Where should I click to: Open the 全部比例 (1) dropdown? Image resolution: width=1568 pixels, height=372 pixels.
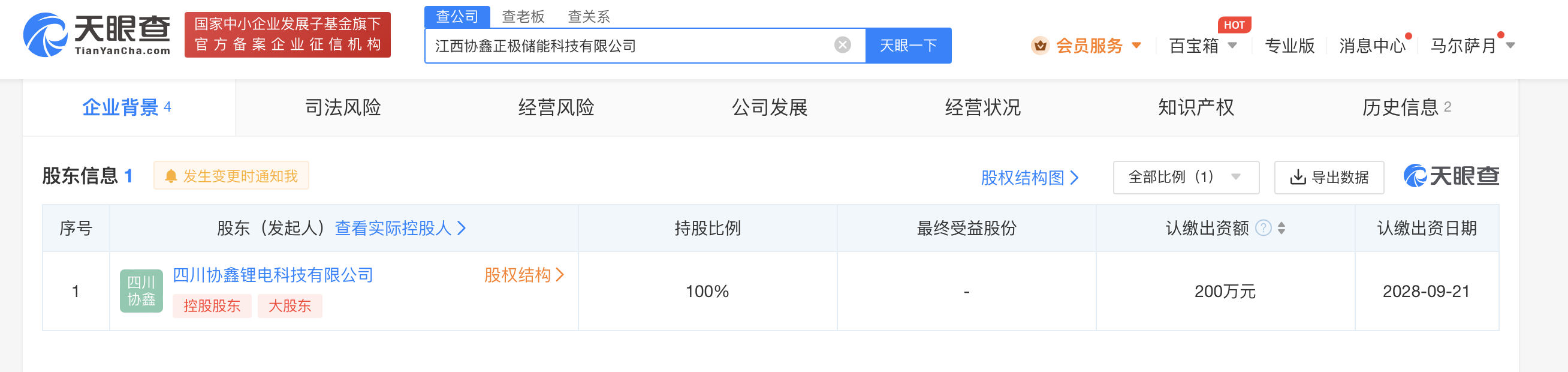pos(1186,178)
